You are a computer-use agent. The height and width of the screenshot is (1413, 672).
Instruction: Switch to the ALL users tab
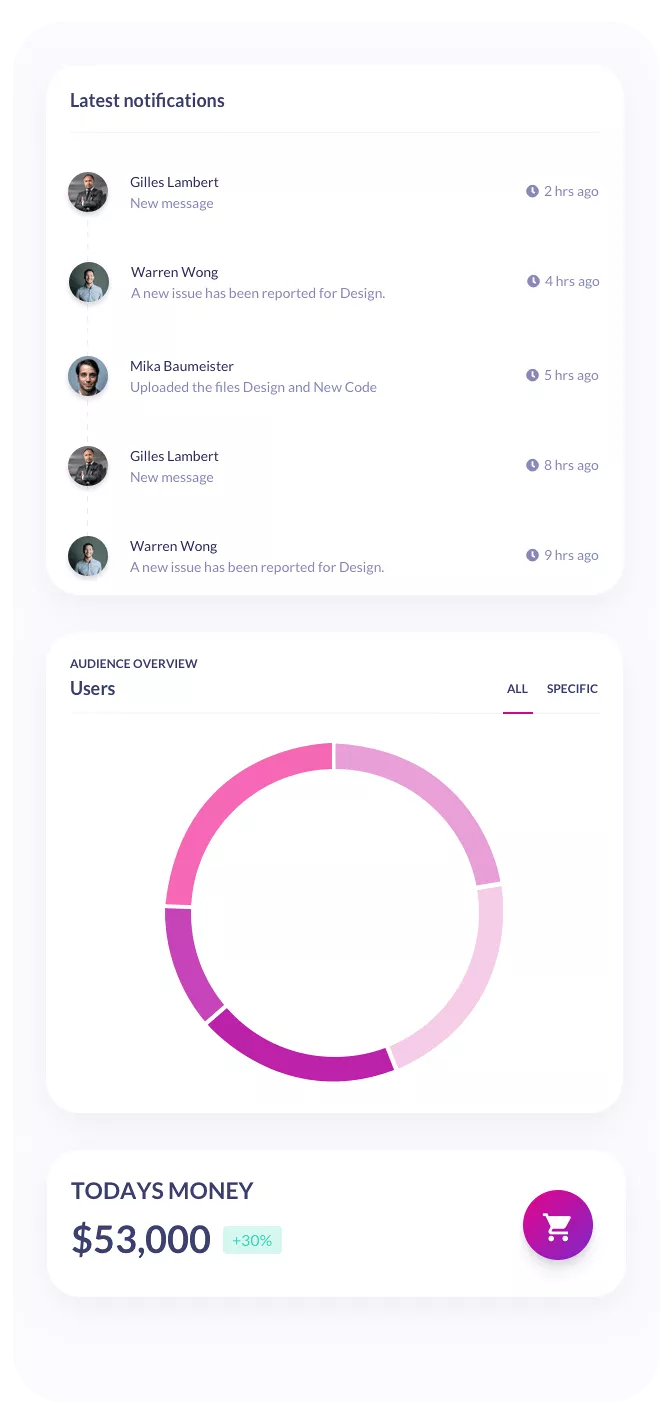coord(517,689)
